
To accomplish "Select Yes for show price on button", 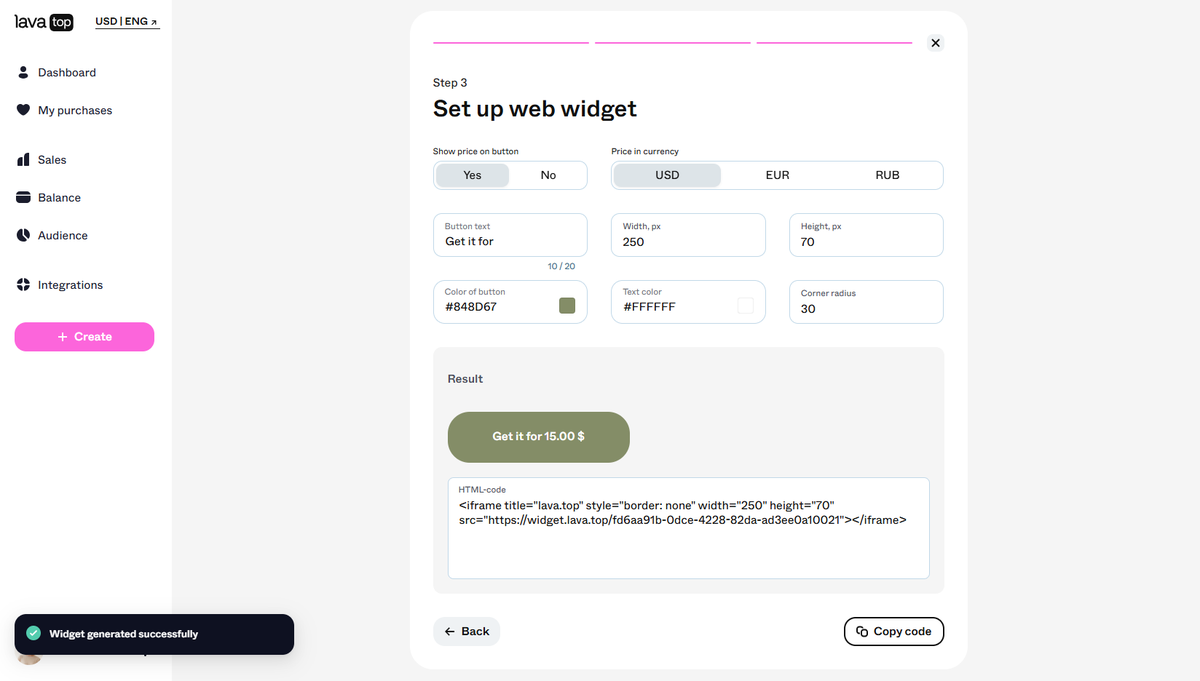I will [473, 175].
